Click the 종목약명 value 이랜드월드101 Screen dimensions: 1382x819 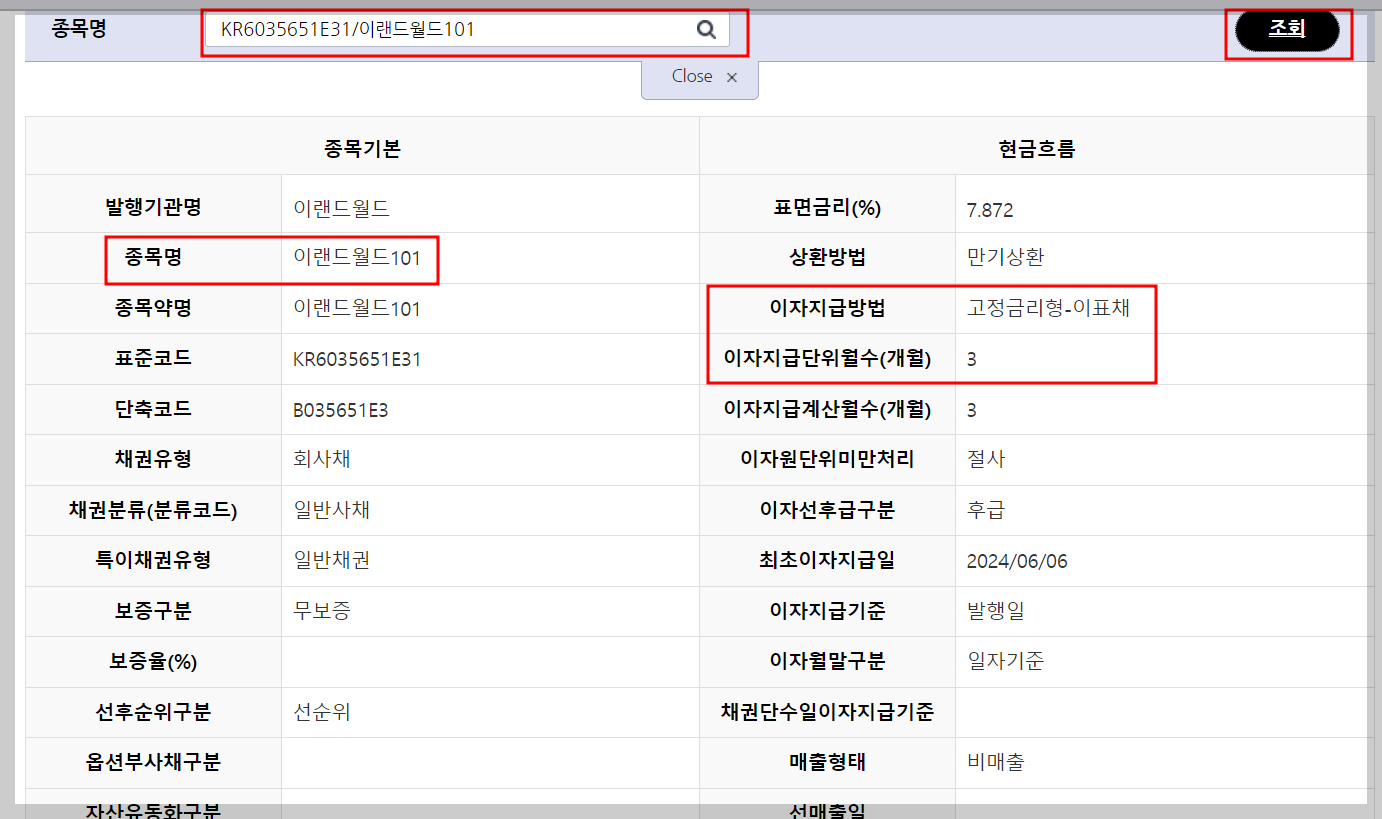pyautogui.click(x=357, y=309)
